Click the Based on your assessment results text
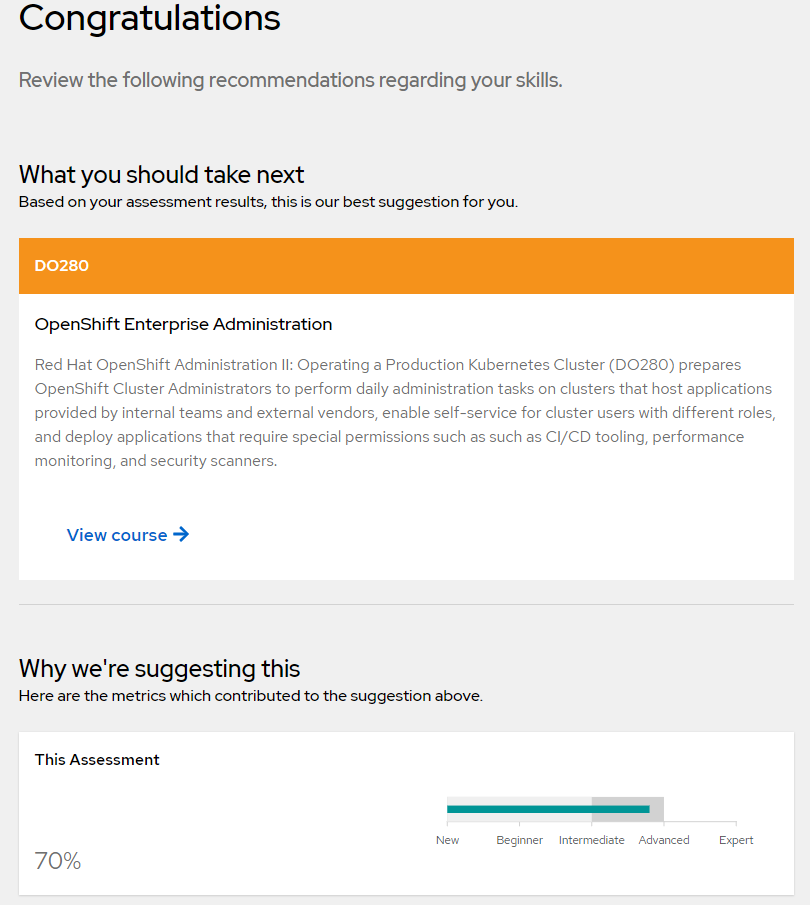This screenshot has height=905, width=810. click(268, 202)
